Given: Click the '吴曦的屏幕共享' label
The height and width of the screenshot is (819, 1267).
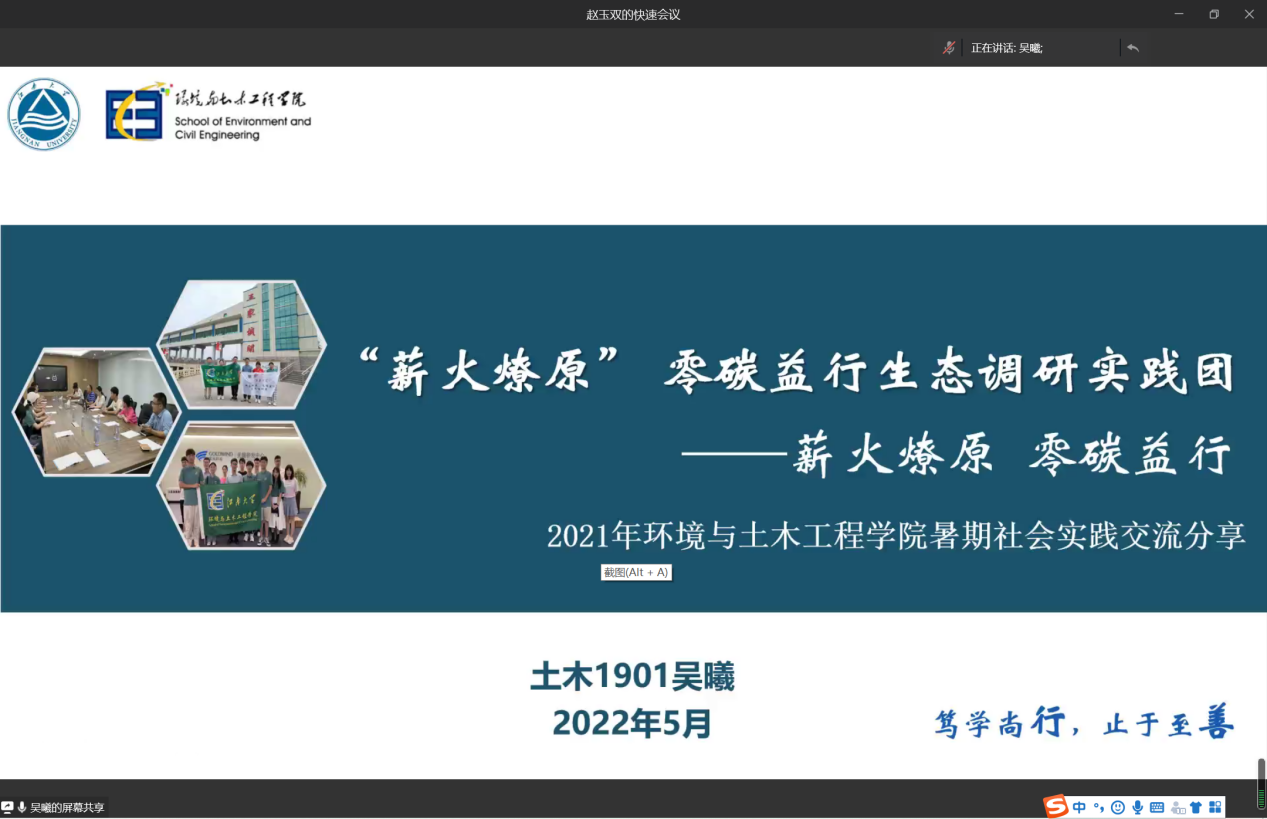Looking at the screenshot, I should coord(67,807).
